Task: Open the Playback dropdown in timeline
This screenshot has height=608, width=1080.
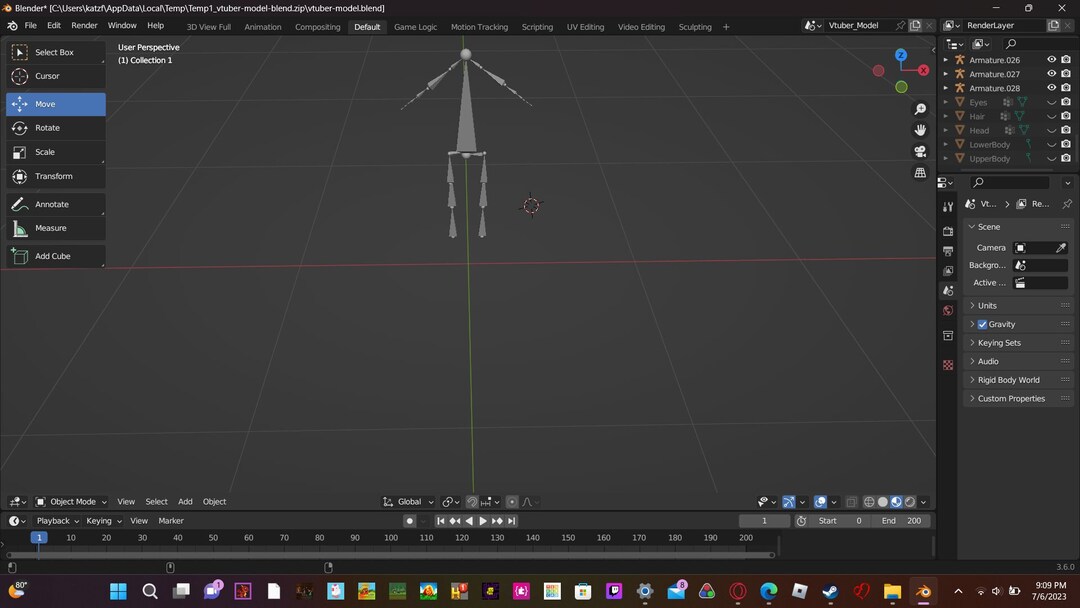Action: pos(58,521)
